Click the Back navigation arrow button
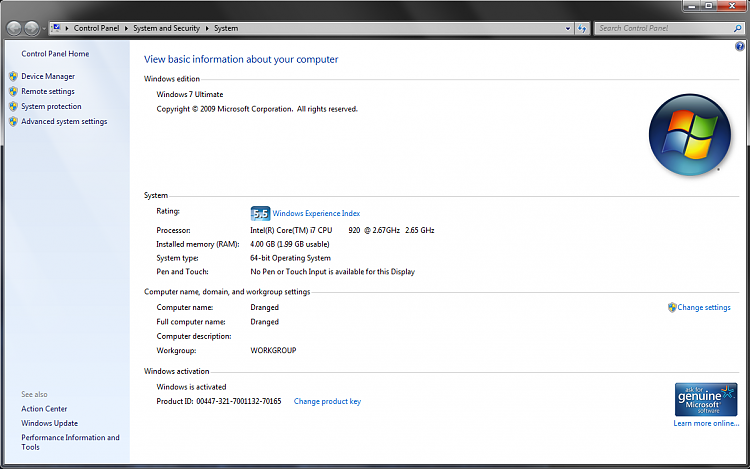Screen dimensions: 750x469 tap(14, 29)
